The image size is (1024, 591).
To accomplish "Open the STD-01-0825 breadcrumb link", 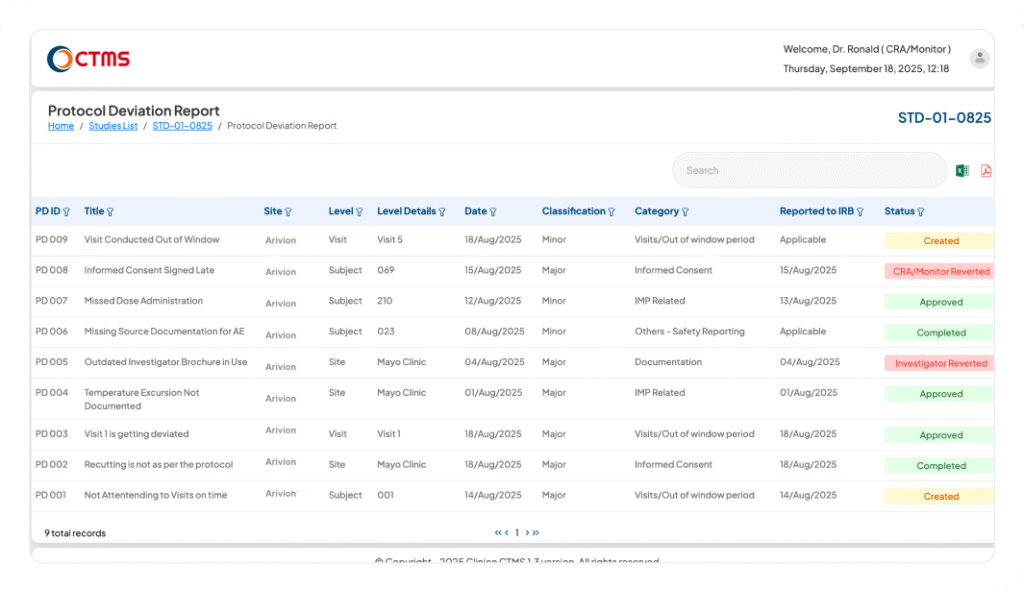I will tap(182, 126).
